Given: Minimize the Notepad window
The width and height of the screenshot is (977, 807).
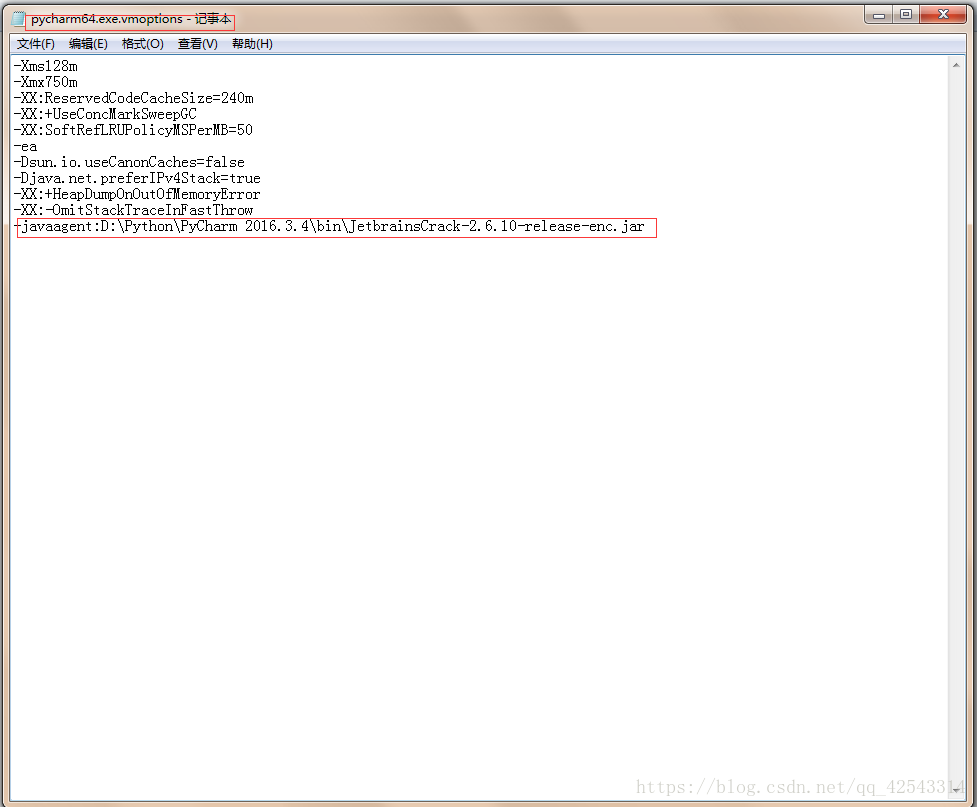Looking at the screenshot, I should (x=879, y=15).
